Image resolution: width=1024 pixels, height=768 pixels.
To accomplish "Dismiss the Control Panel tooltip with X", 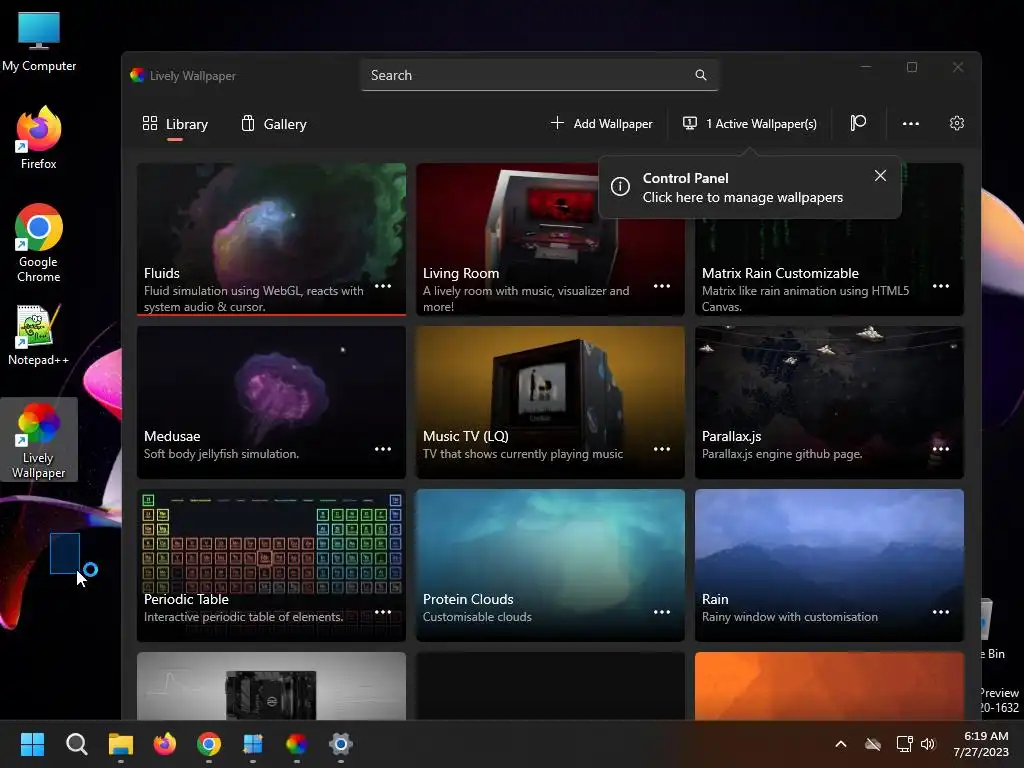I will coord(880,176).
